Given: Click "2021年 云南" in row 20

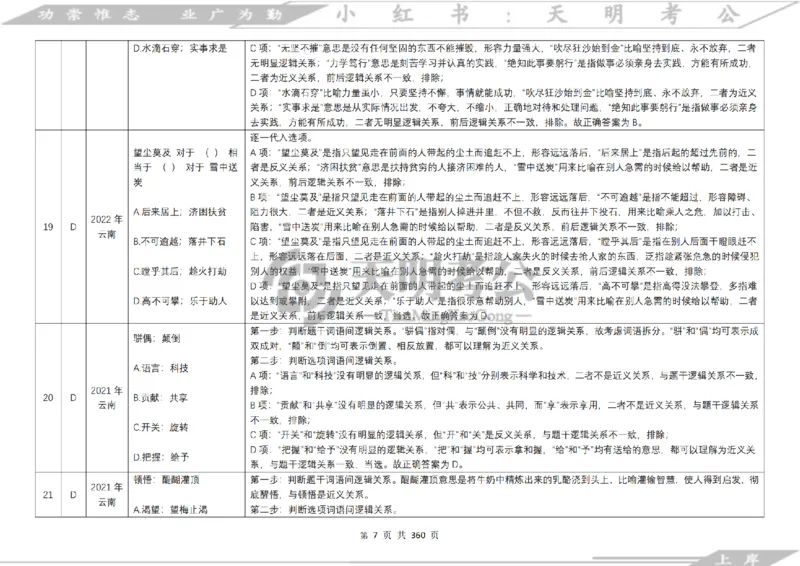Looking at the screenshot, I should click(x=107, y=398).
